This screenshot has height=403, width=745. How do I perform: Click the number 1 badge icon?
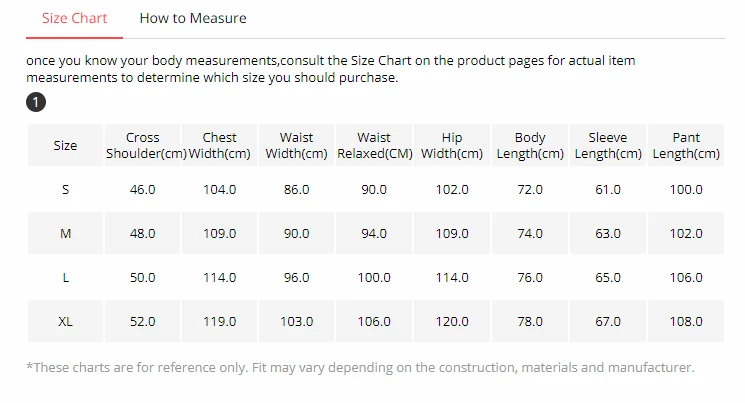tap(35, 102)
